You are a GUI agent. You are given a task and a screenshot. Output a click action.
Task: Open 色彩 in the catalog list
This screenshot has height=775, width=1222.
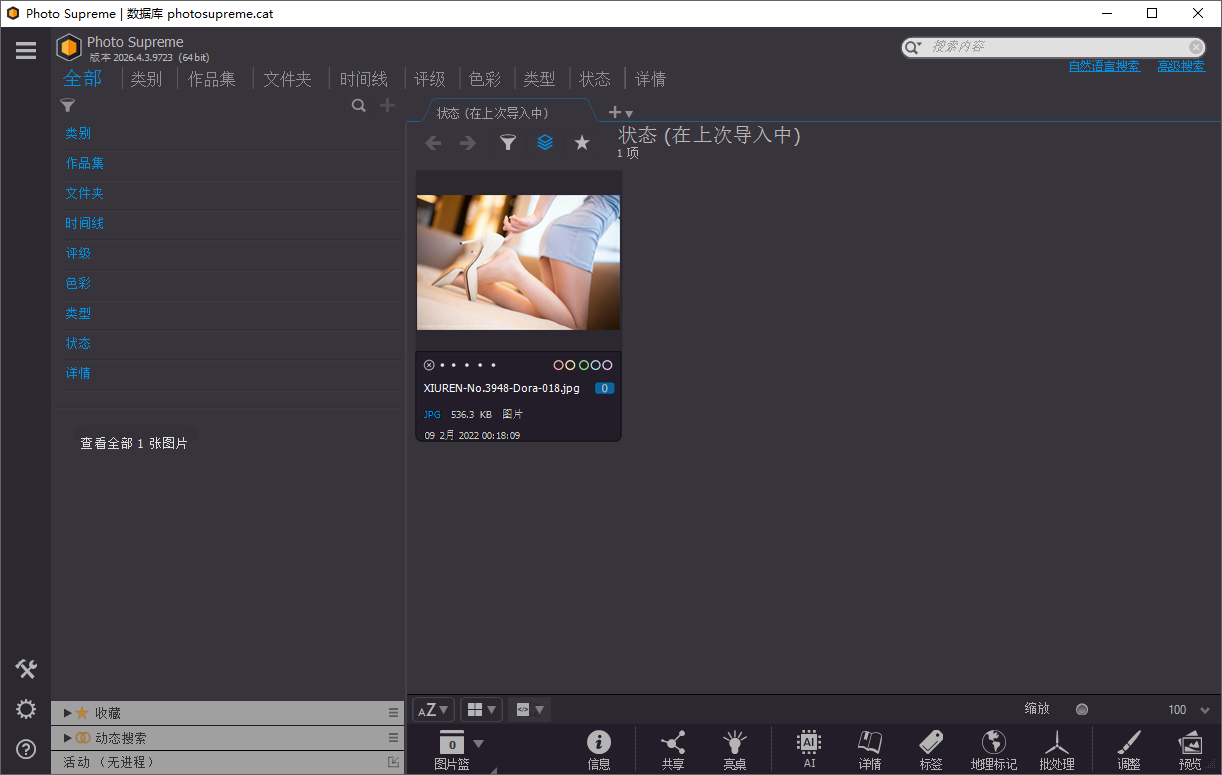[78, 283]
